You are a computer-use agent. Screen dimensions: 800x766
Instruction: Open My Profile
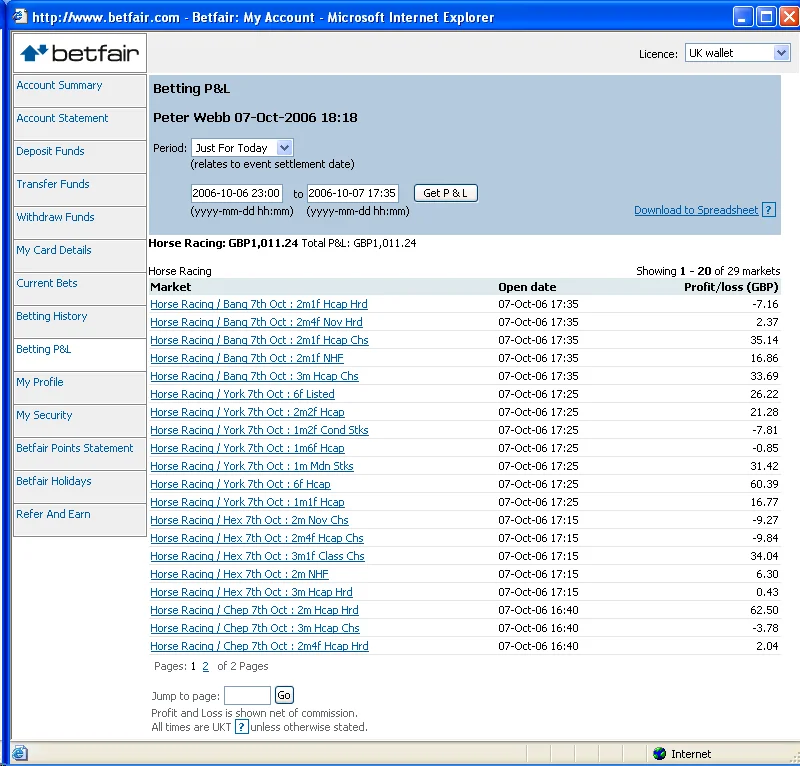tap(40, 382)
